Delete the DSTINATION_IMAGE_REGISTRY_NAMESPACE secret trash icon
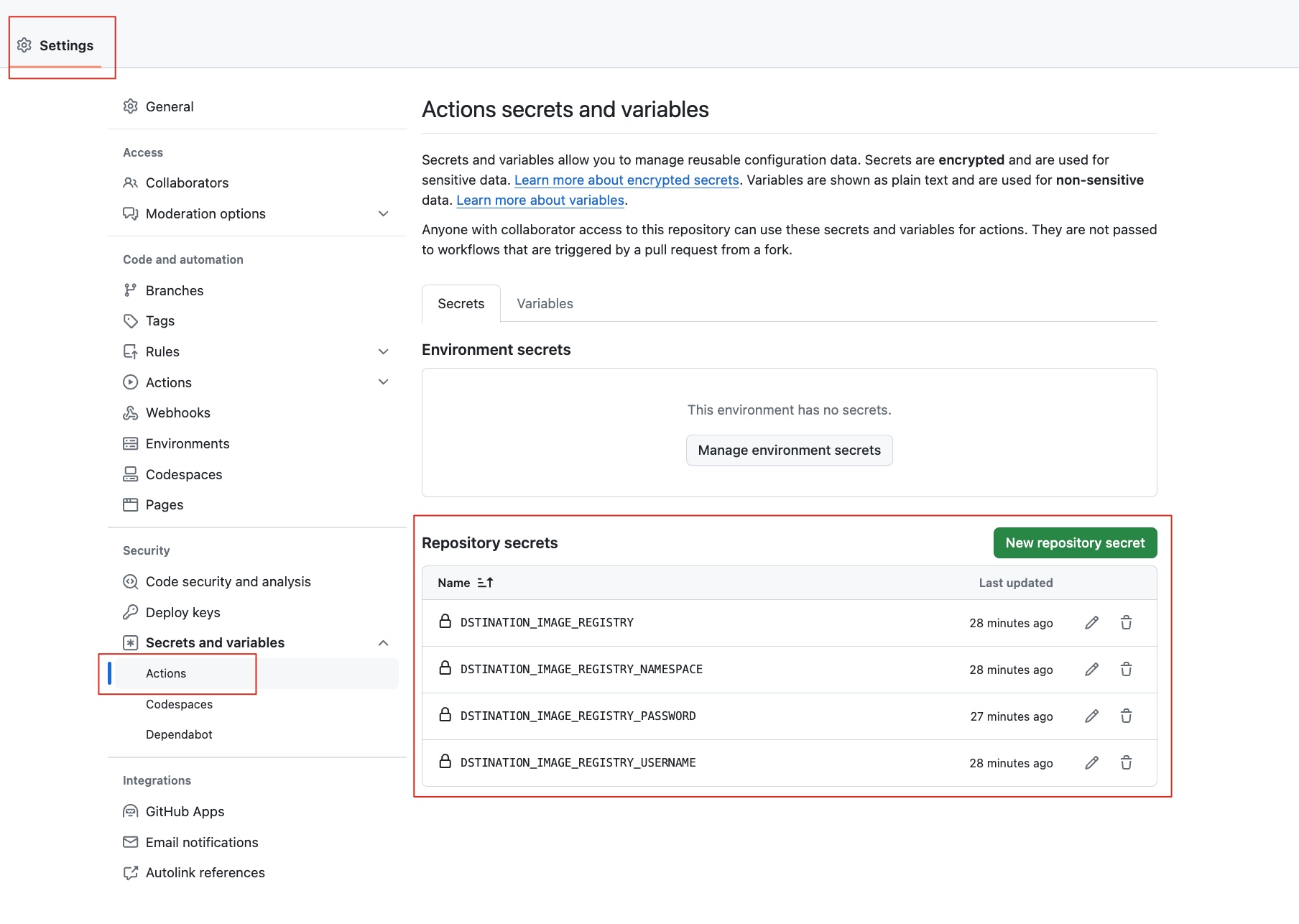The height and width of the screenshot is (924, 1299). click(x=1126, y=670)
